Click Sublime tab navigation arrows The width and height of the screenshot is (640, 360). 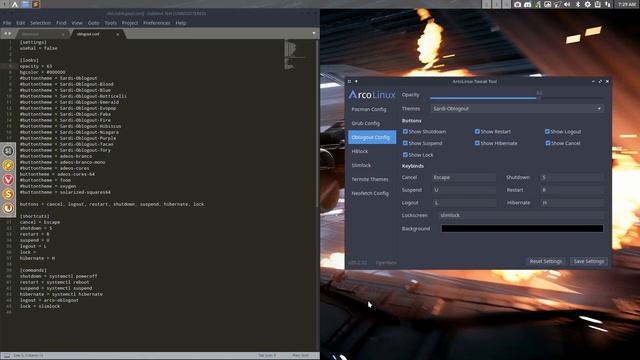7,33
